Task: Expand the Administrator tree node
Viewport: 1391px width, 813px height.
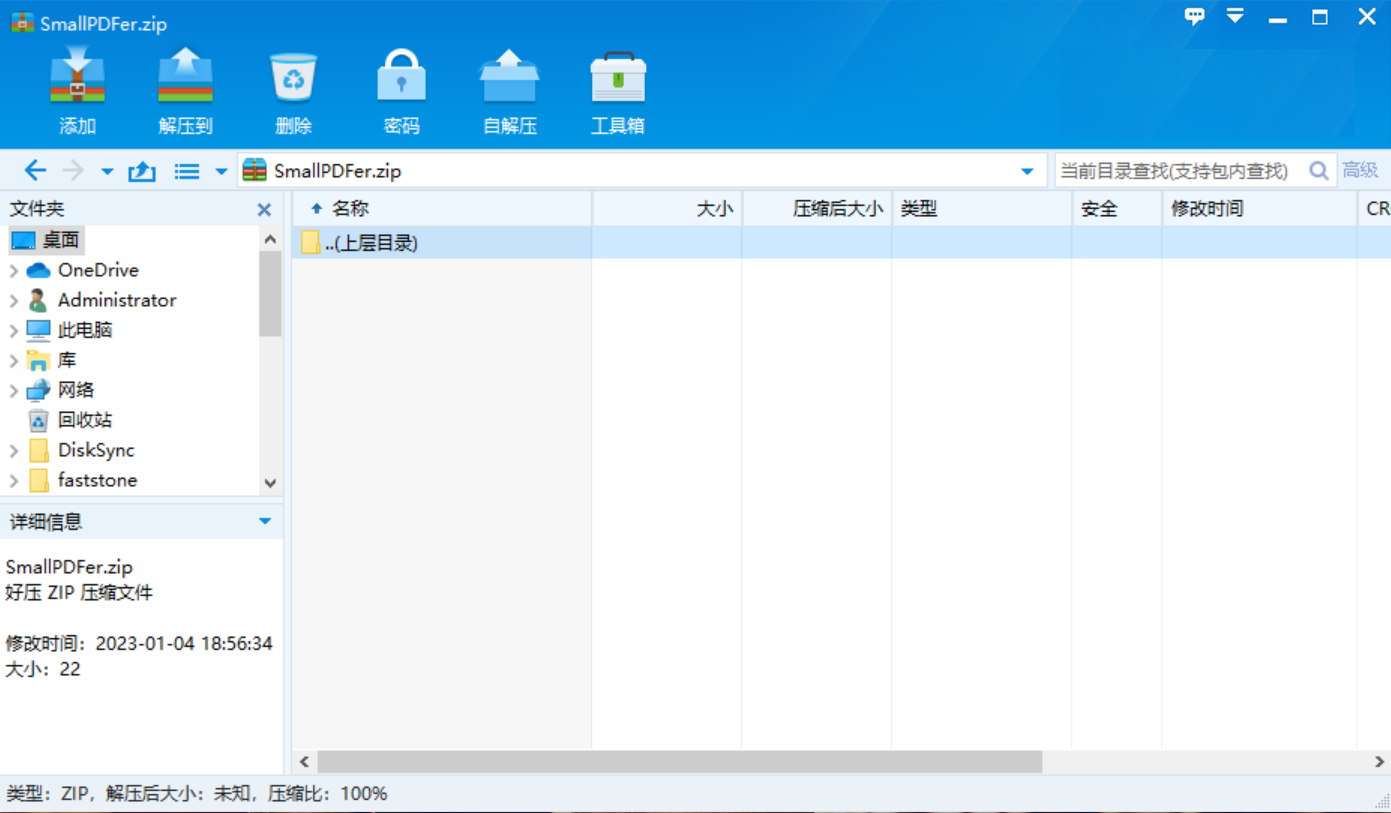Action: (13, 301)
